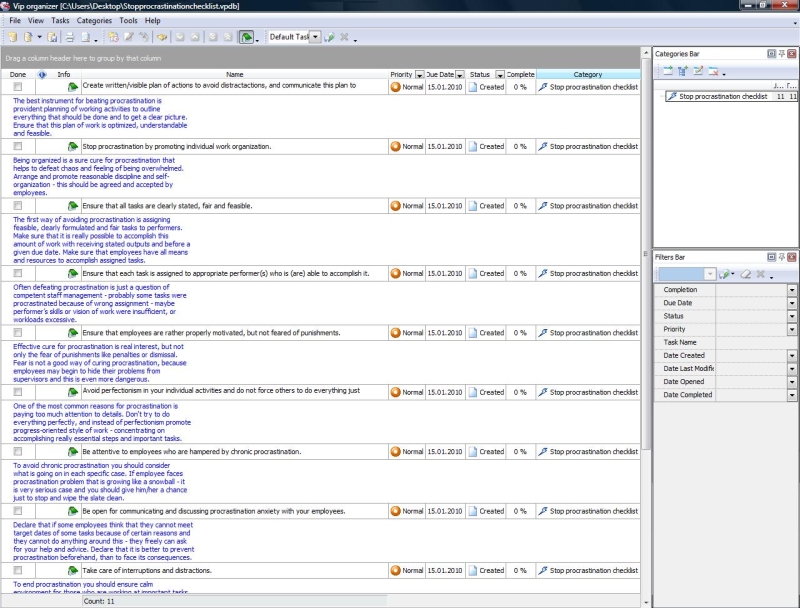This screenshot has width=800, height=608.
Task: Open the Default Task view dropdown
Action: 315,37
